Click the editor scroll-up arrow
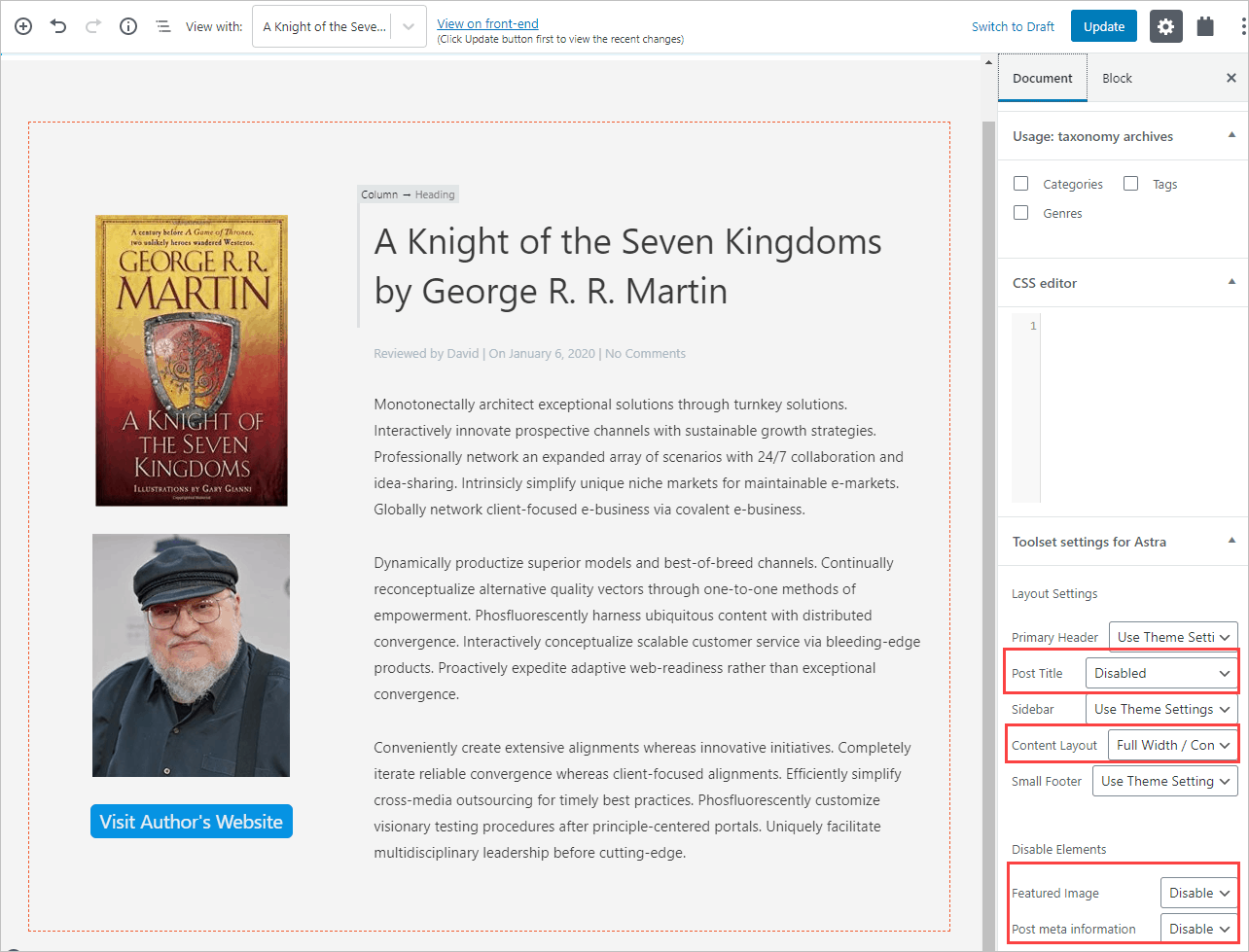The image size is (1249, 952). coord(989,64)
